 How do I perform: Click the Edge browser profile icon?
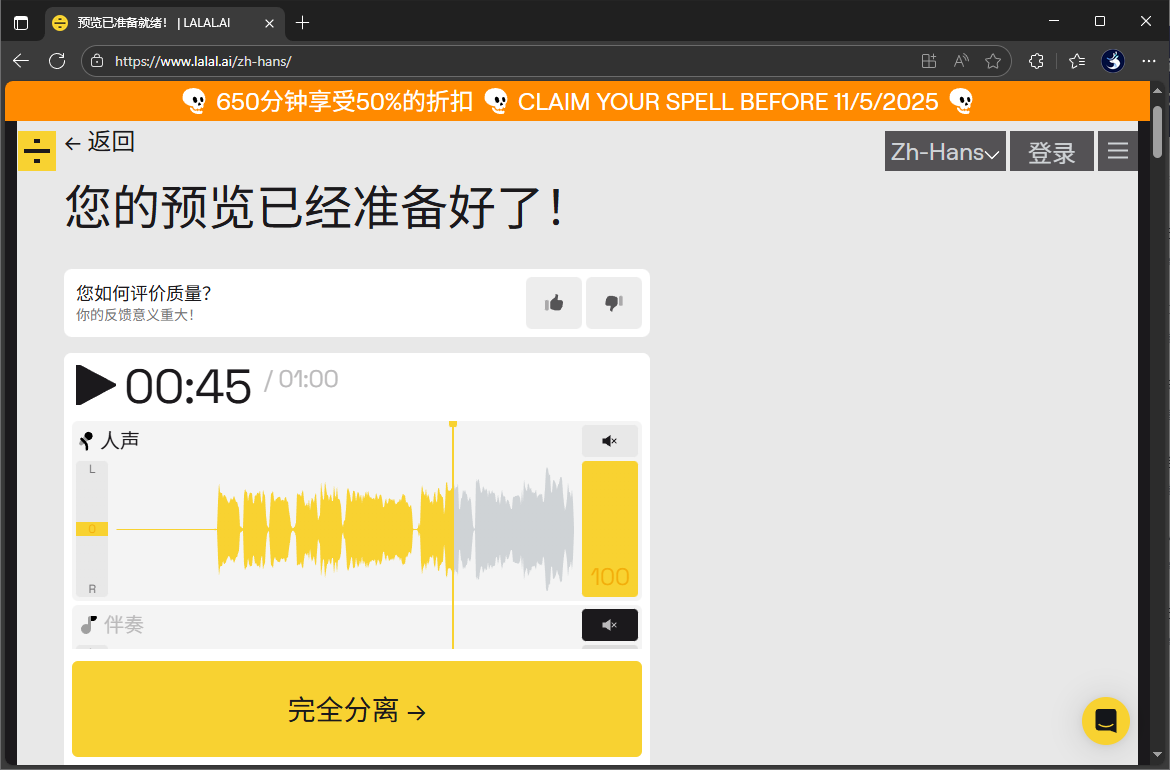(1112, 61)
